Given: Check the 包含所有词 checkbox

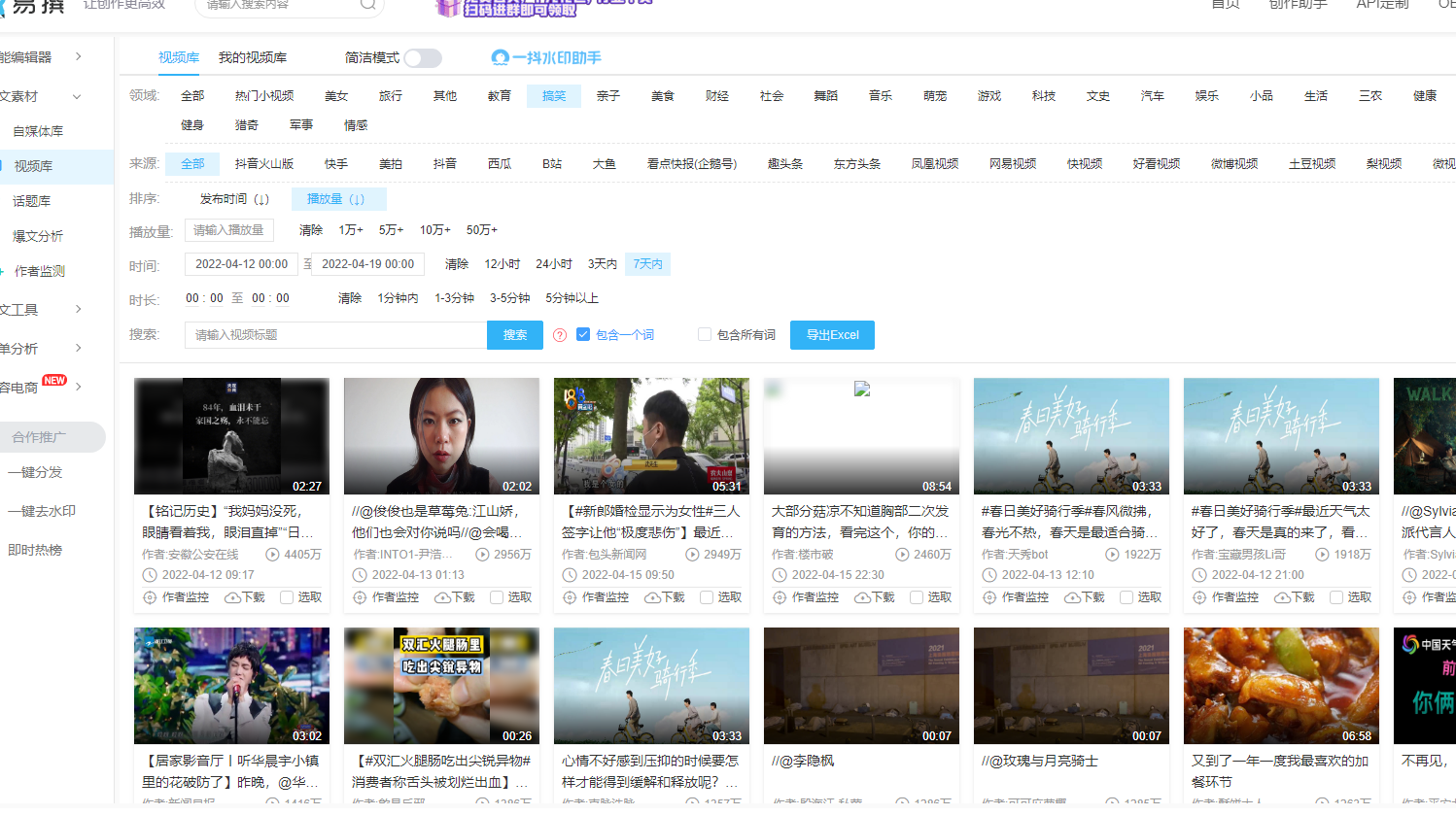Looking at the screenshot, I should tap(704, 334).
